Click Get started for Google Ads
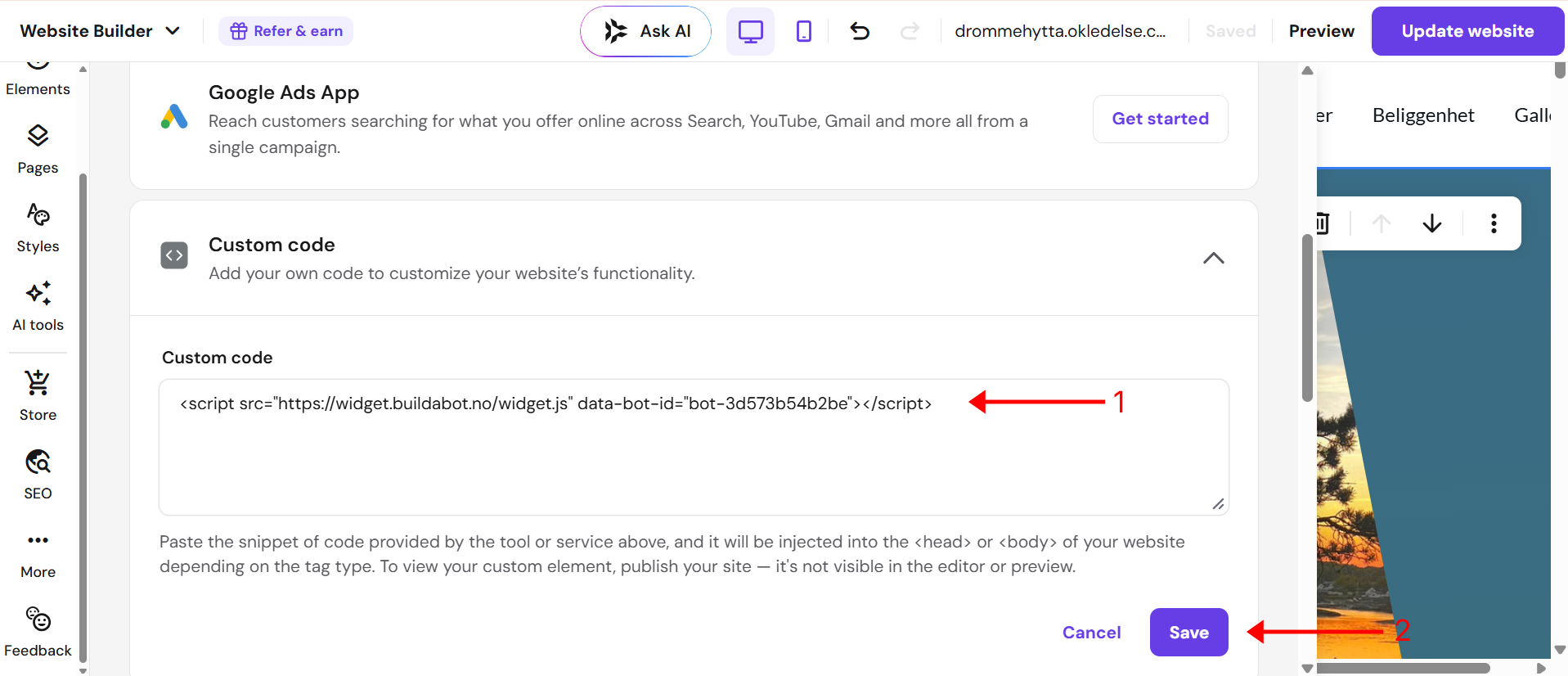Viewport: 1568px width, 676px height. (1160, 119)
